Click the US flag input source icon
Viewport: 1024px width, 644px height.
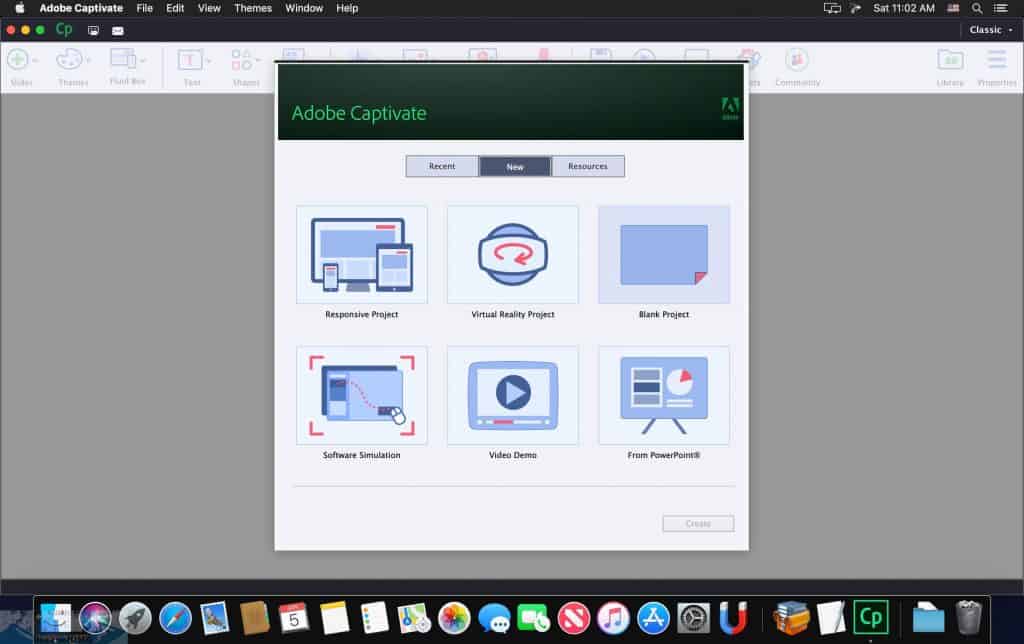[953, 8]
